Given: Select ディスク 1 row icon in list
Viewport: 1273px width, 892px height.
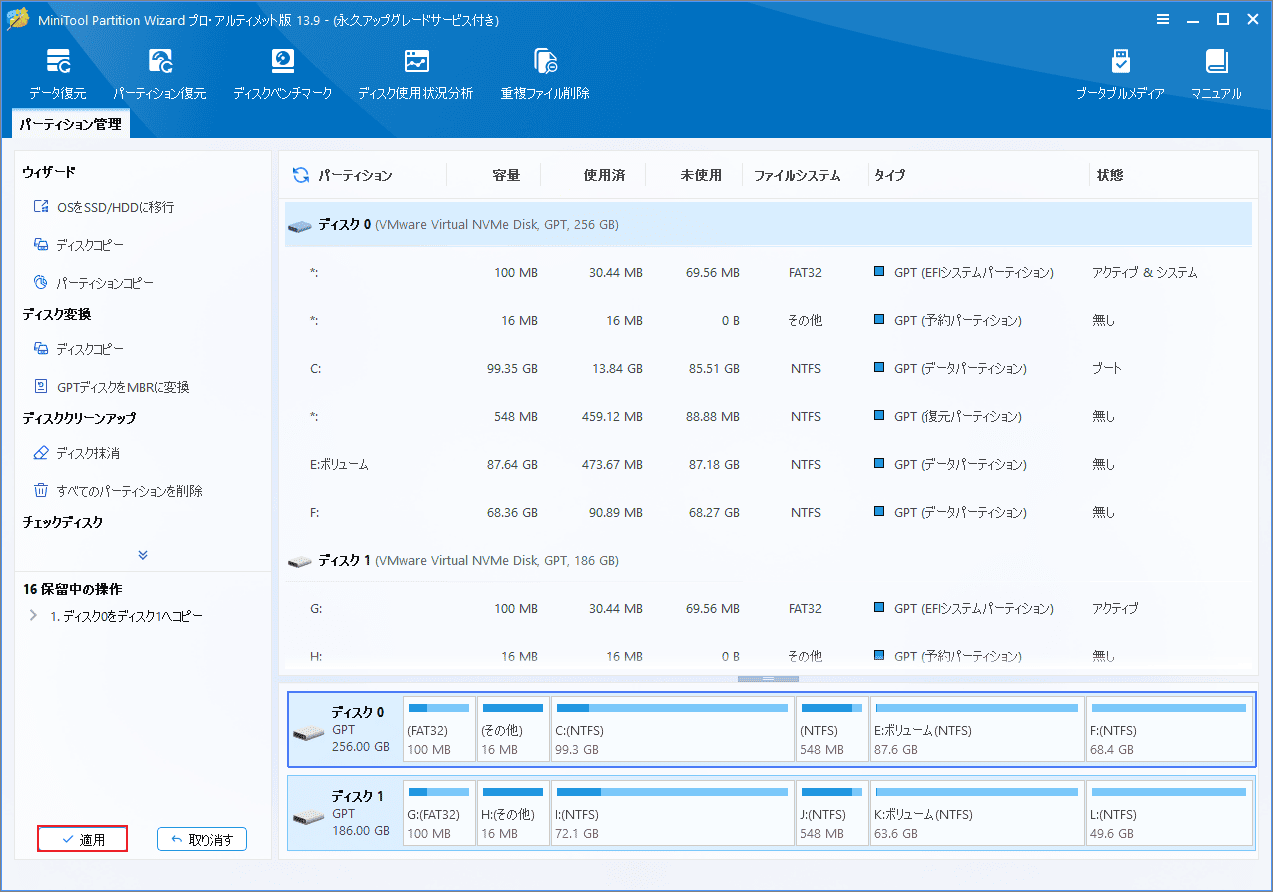Looking at the screenshot, I should 299,561.
